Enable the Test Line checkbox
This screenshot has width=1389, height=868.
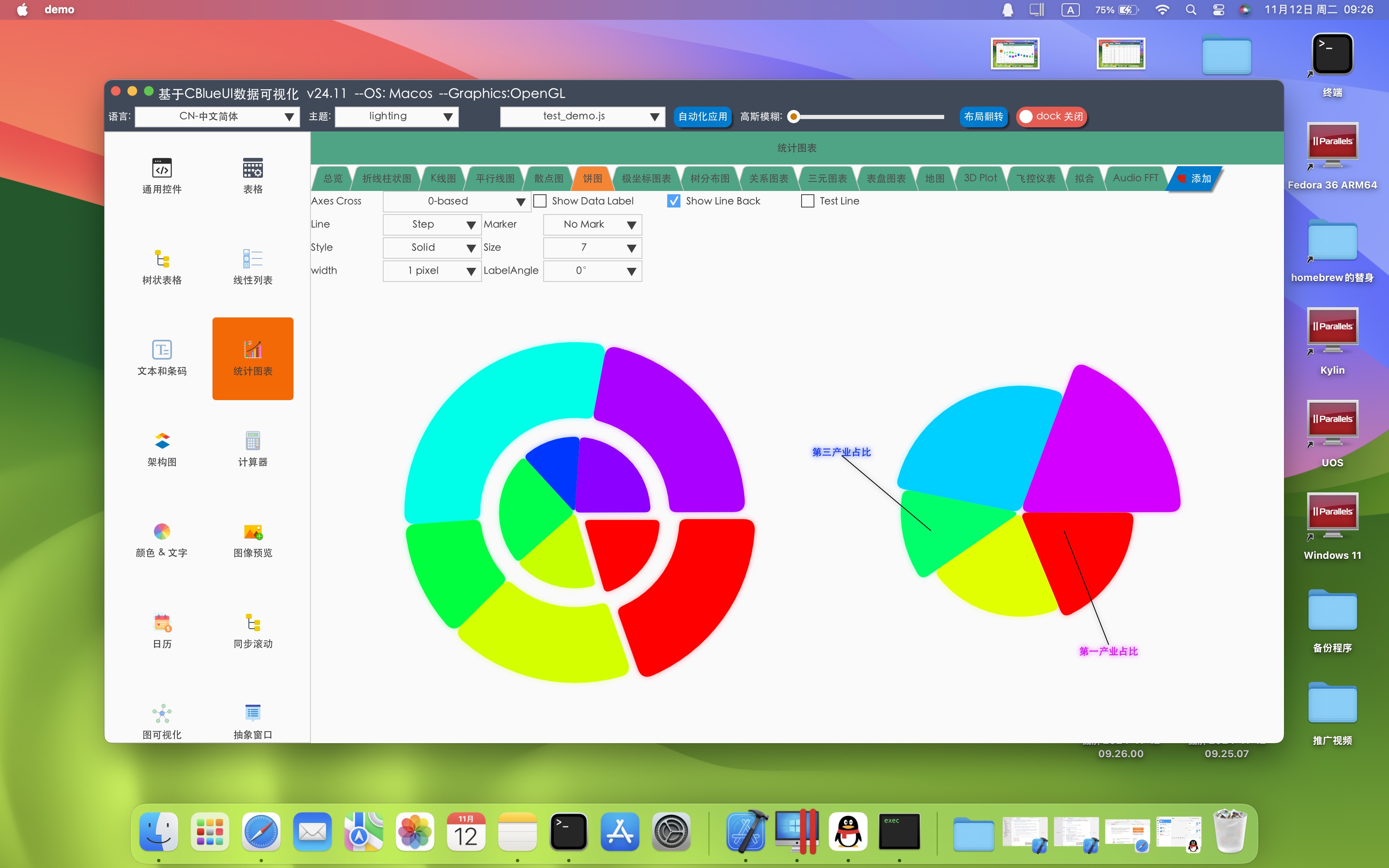coord(808,201)
